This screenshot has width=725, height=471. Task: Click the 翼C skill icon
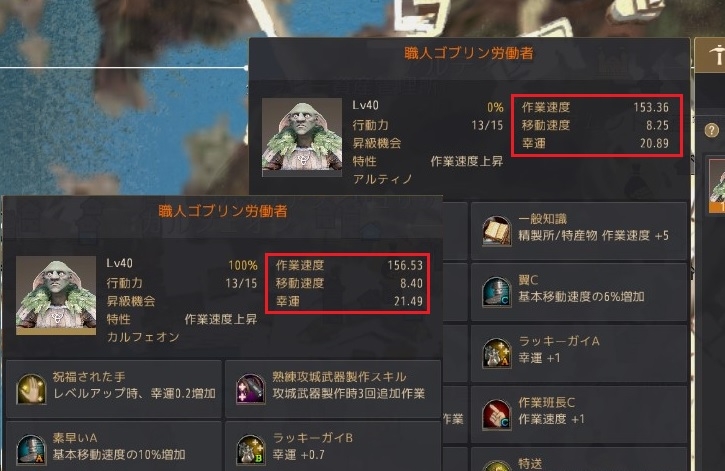pyautogui.click(x=497, y=292)
